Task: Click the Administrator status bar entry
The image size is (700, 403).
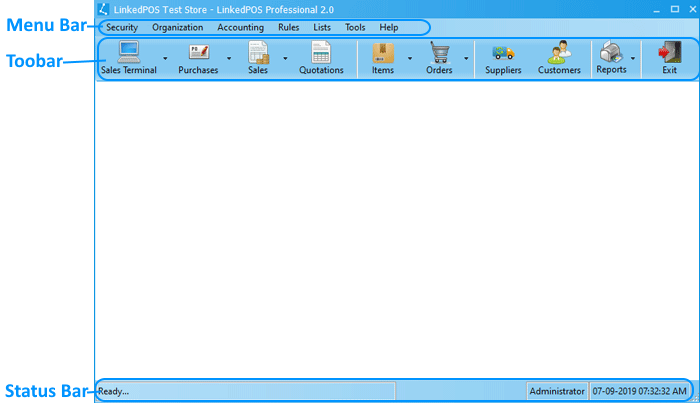Action: click(x=557, y=391)
